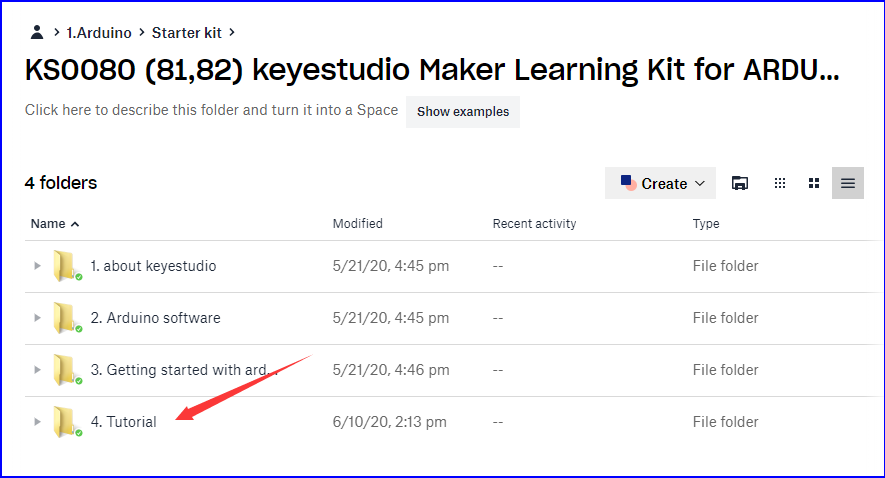
Task: Click folder icon for 3. Getting started
Action: [67, 370]
